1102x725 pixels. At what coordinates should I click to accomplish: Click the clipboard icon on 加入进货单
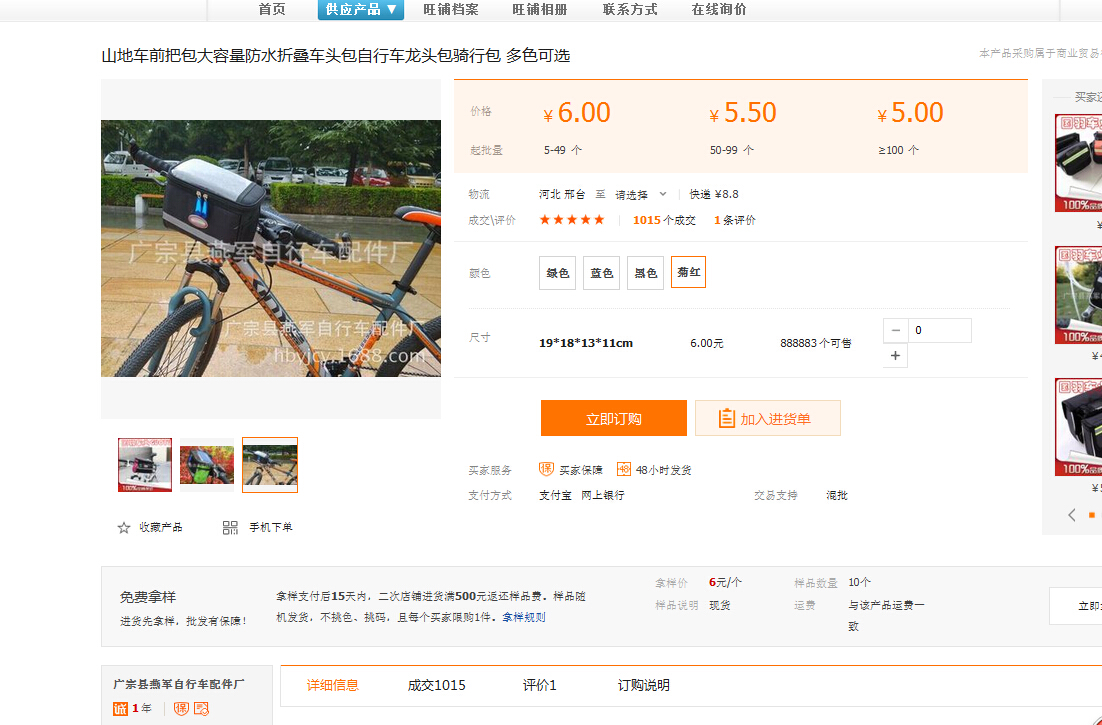pyautogui.click(x=727, y=419)
